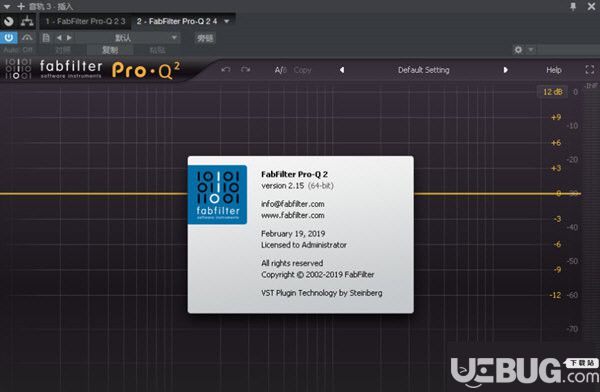The image size is (600, 392).
Task: Open the gear settings icon
Action: pos(518,50)
